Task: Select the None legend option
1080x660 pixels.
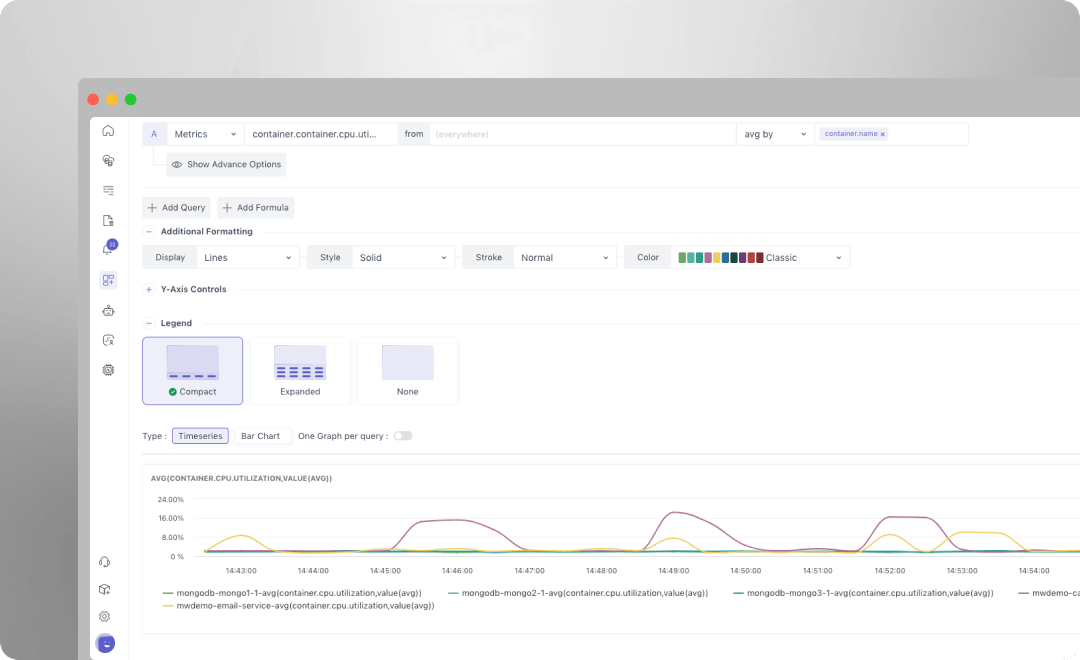Action: (407, 370)
